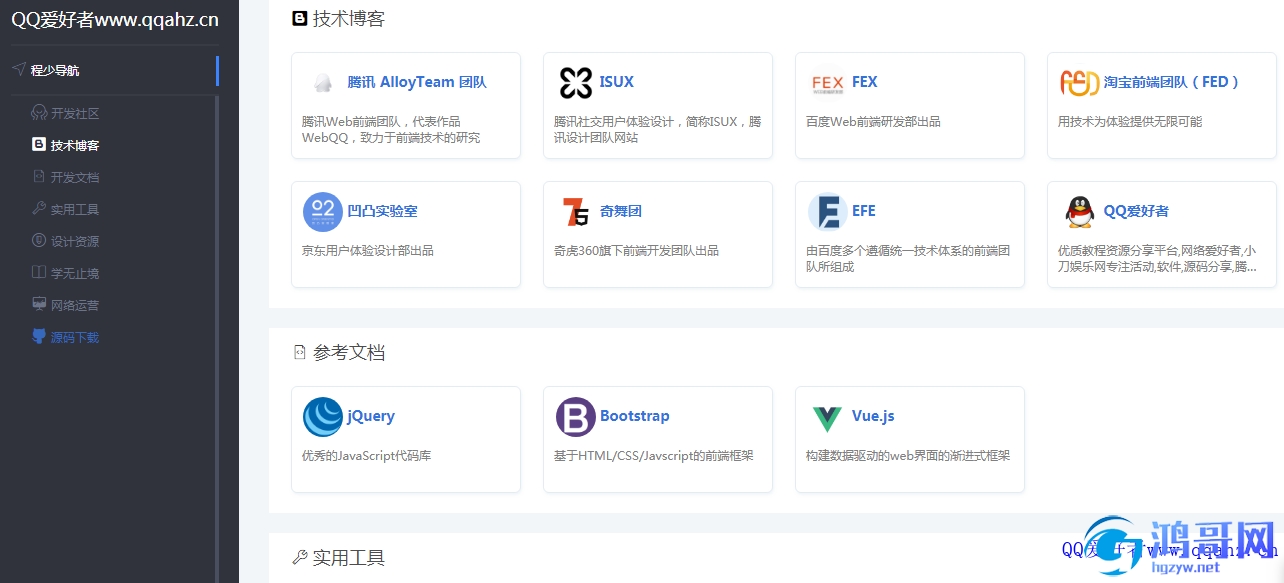Open the Vue.js title link

pos(873,416)
